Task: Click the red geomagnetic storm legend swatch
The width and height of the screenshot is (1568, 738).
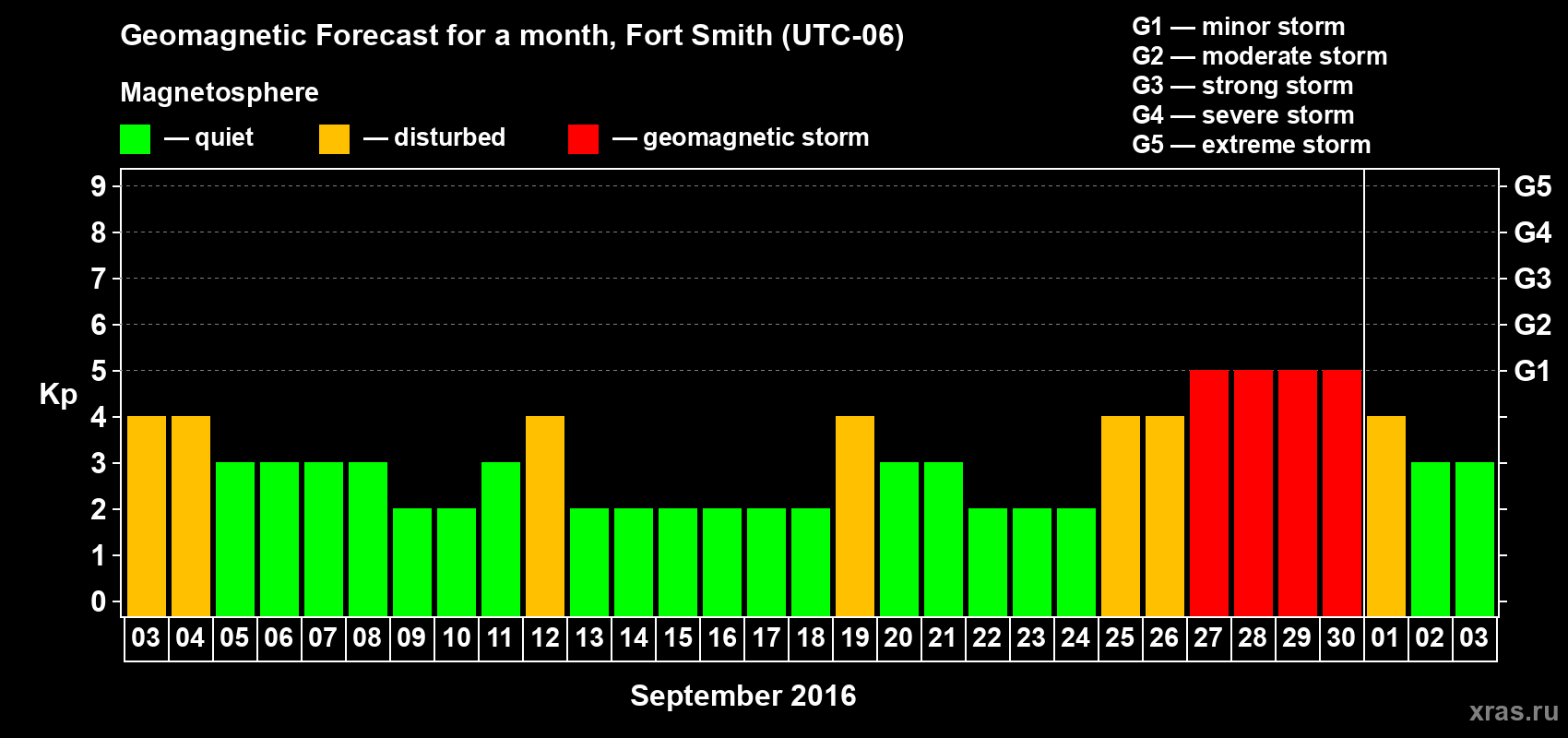Action: 583,139
